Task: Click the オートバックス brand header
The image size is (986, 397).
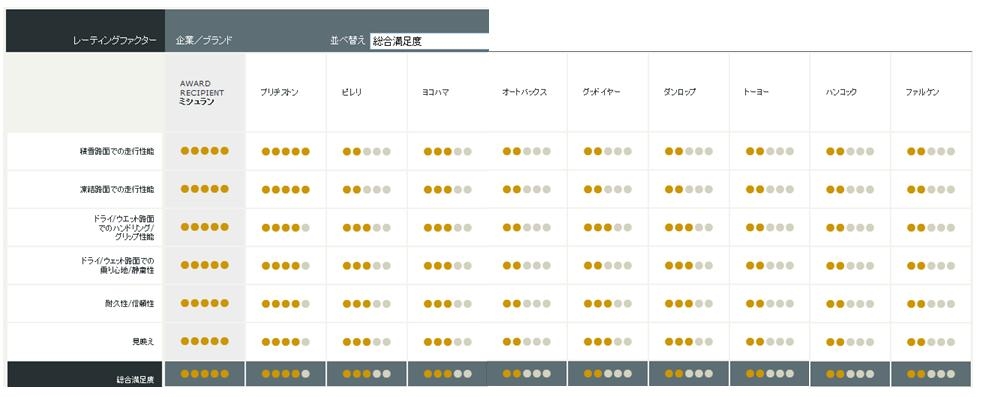Action: (524, 92)
